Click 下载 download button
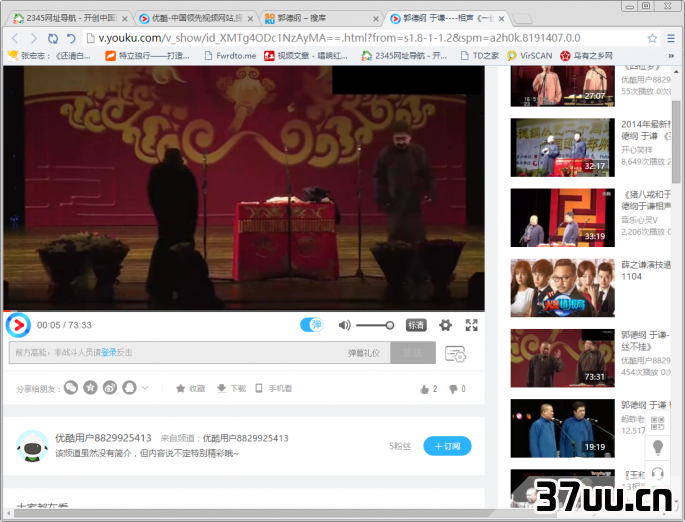 [231, 388]
